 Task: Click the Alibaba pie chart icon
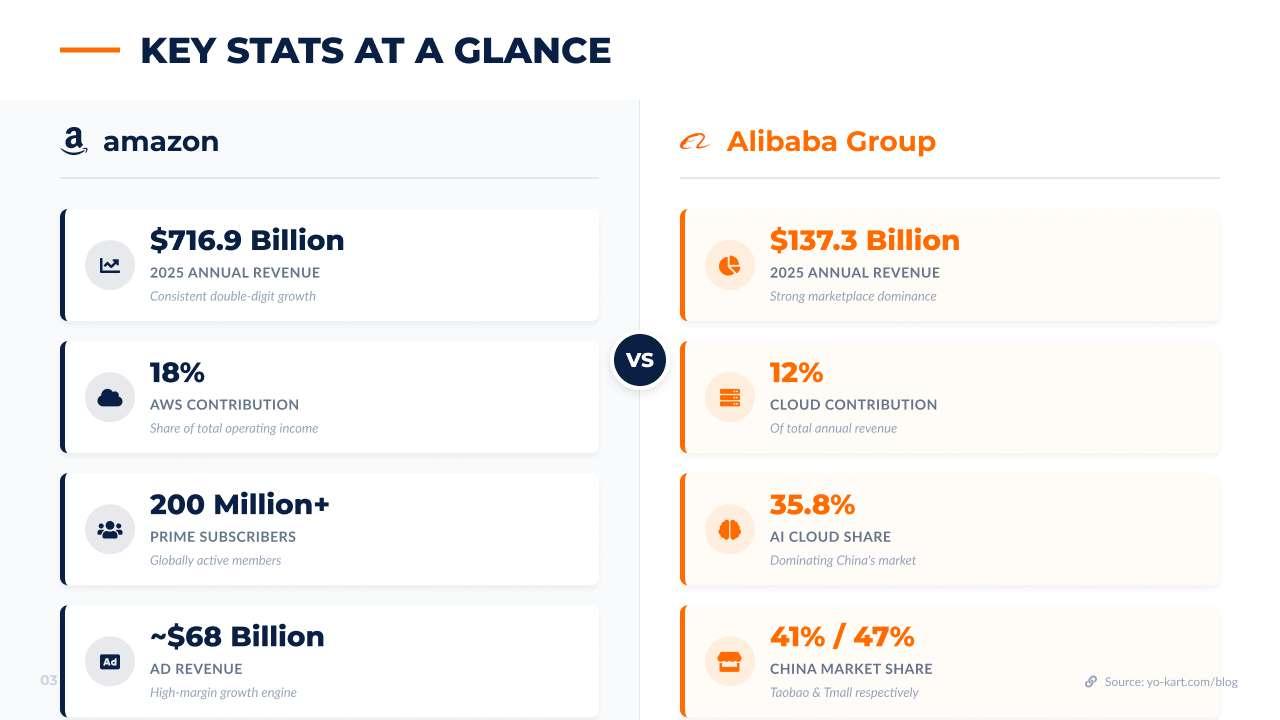730,265
